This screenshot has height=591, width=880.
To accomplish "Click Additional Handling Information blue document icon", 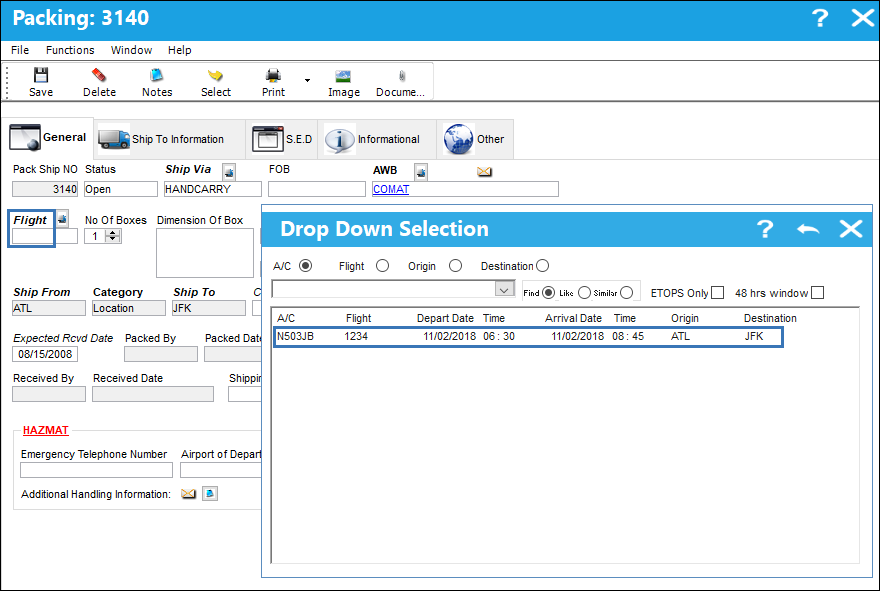I will click(x=210, y=494).
